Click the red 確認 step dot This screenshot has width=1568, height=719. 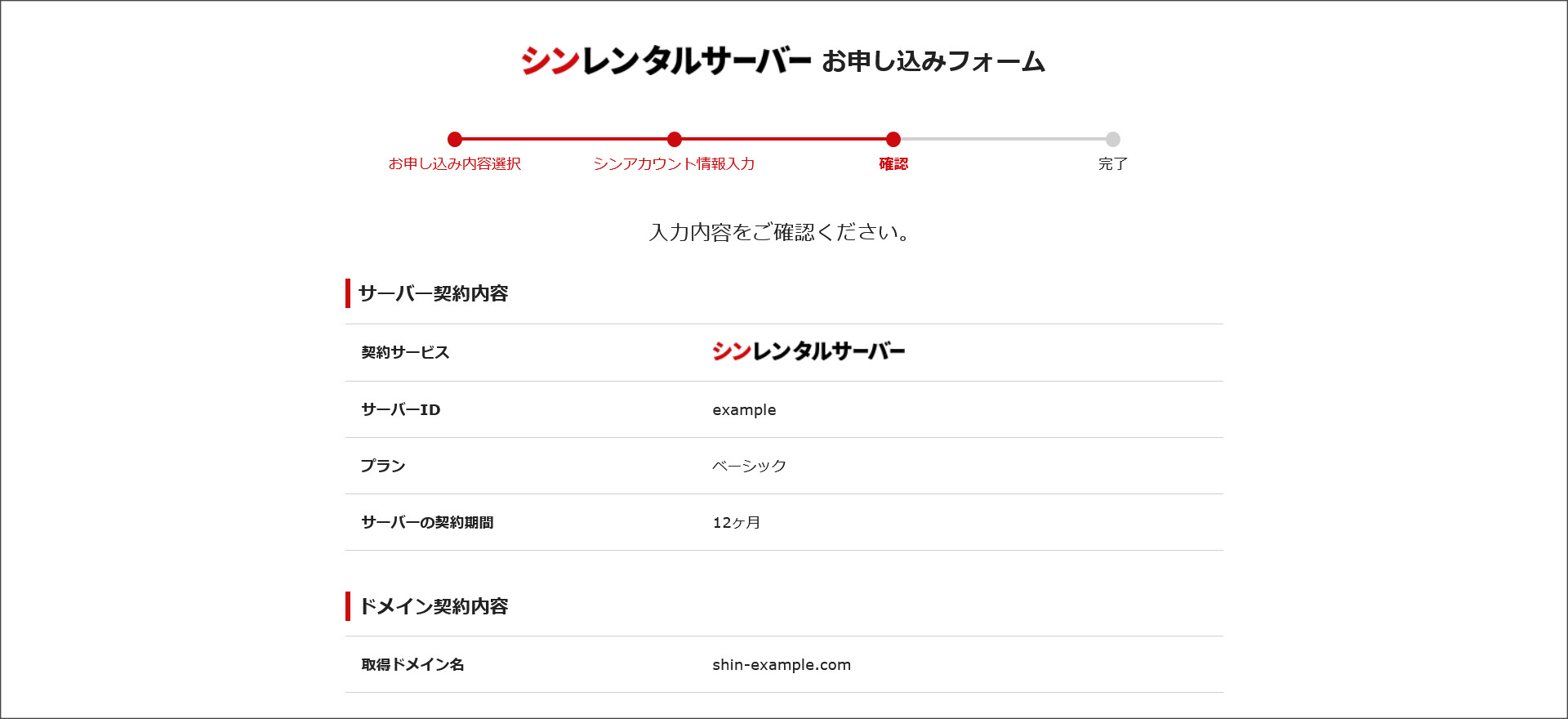pos(893,139)
